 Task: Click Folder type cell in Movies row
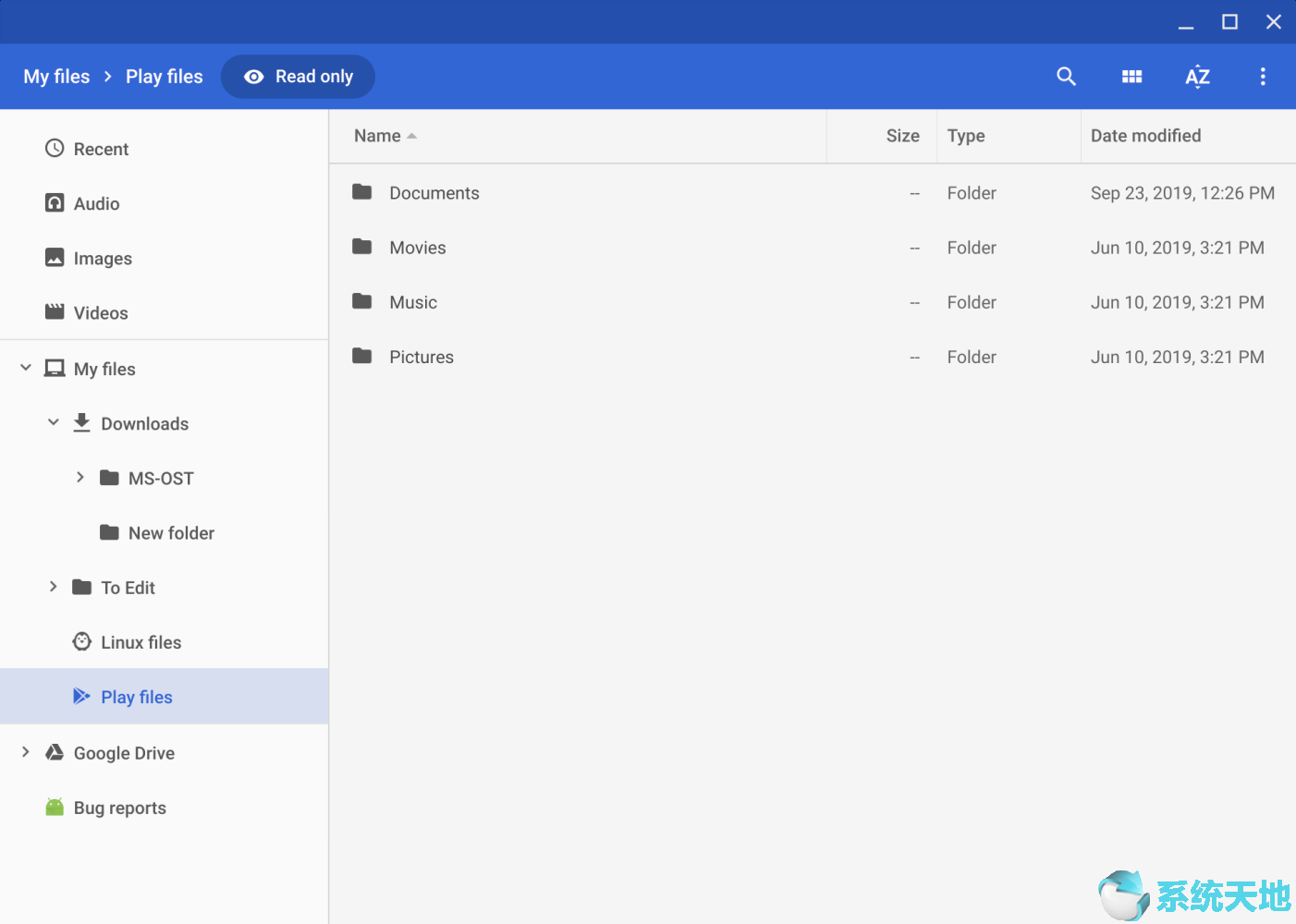click(972, 248)
